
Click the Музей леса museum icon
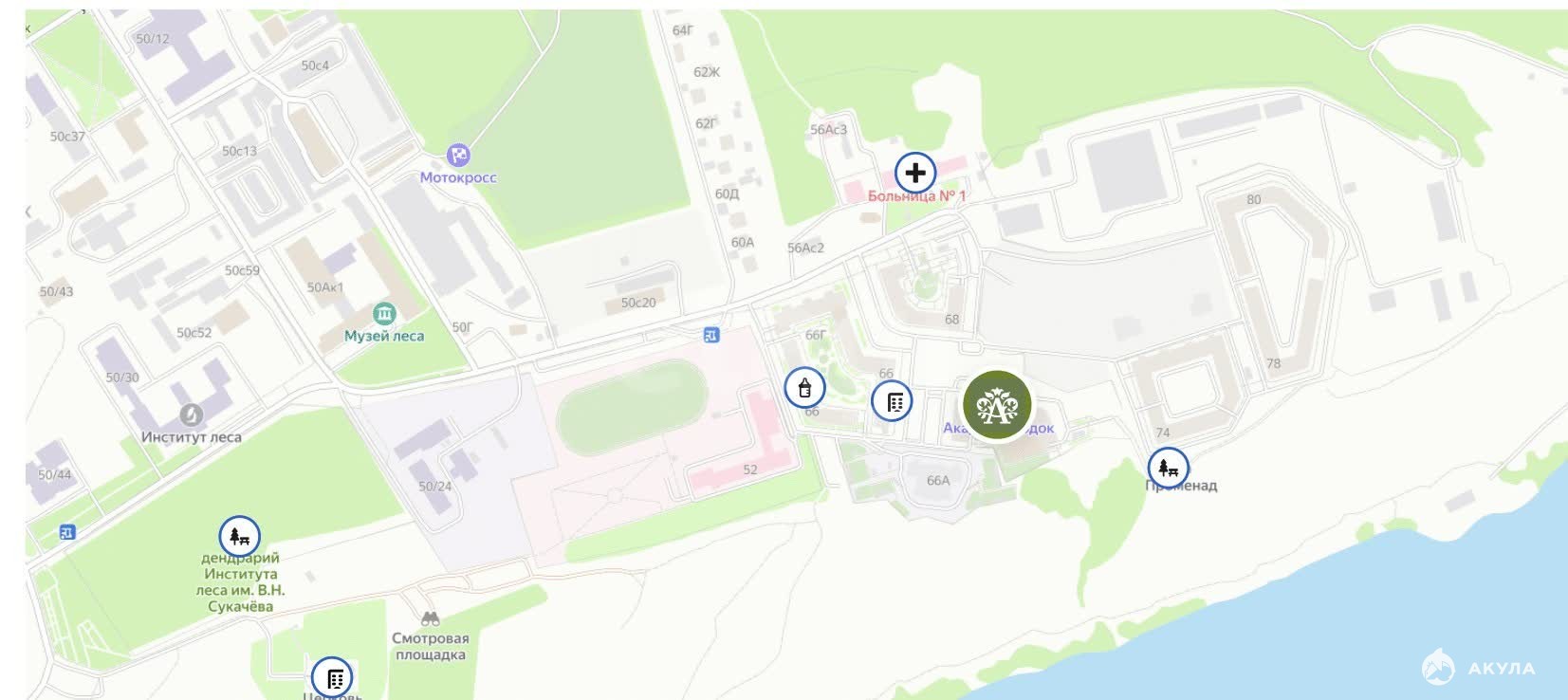coord(384,313)
